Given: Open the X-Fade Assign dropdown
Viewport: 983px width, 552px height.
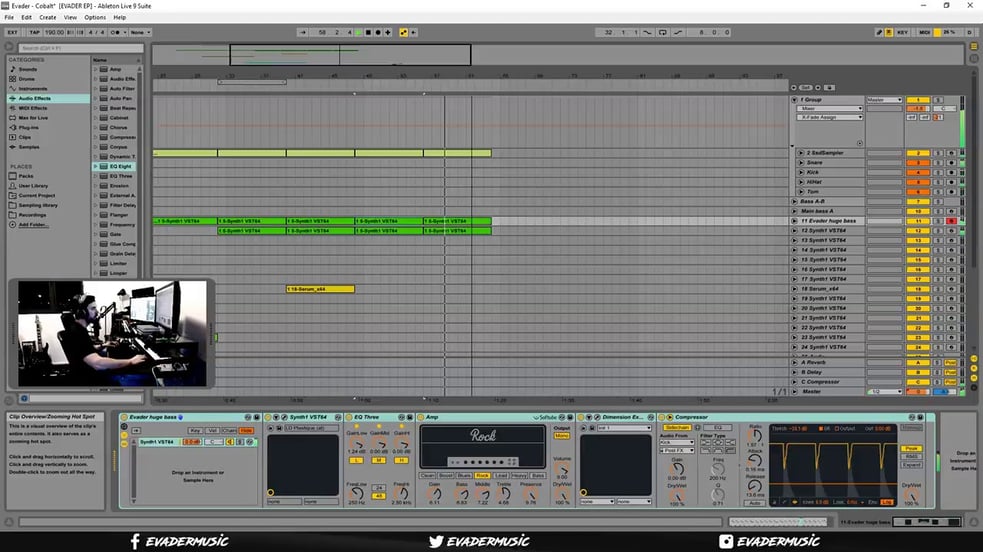Looking at the screenshot, I should (x=830, y=117).
